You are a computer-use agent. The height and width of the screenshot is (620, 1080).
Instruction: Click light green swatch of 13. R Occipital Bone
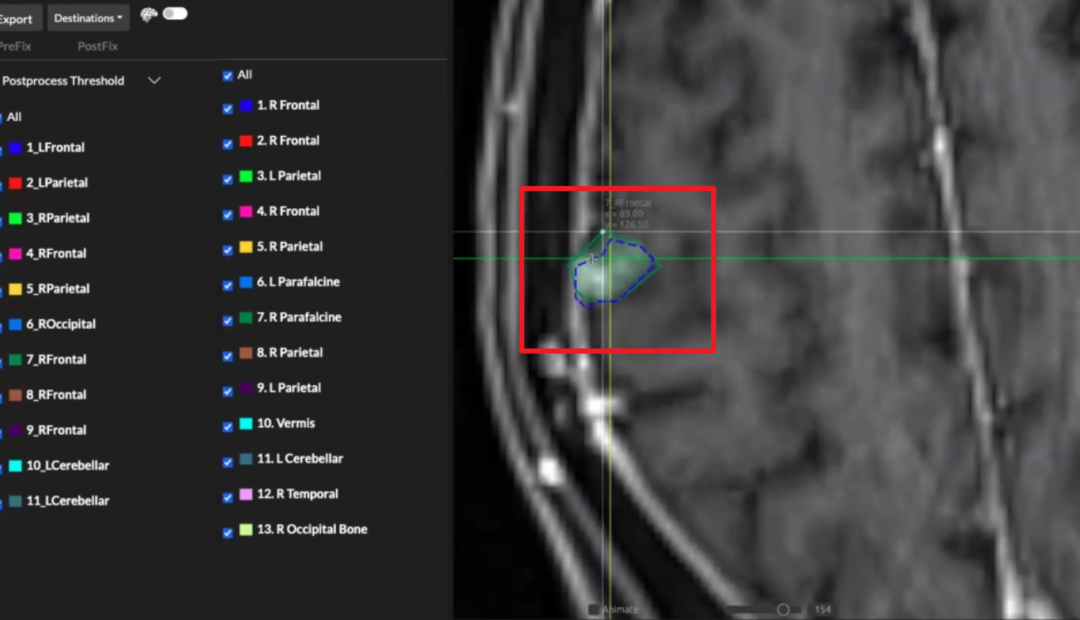[x=246, y=530]
